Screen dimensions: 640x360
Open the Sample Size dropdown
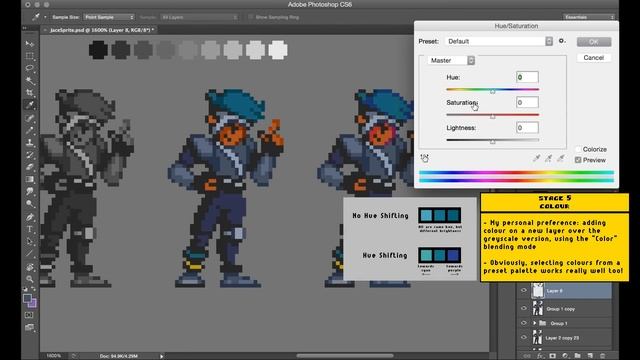coord(109,17)
